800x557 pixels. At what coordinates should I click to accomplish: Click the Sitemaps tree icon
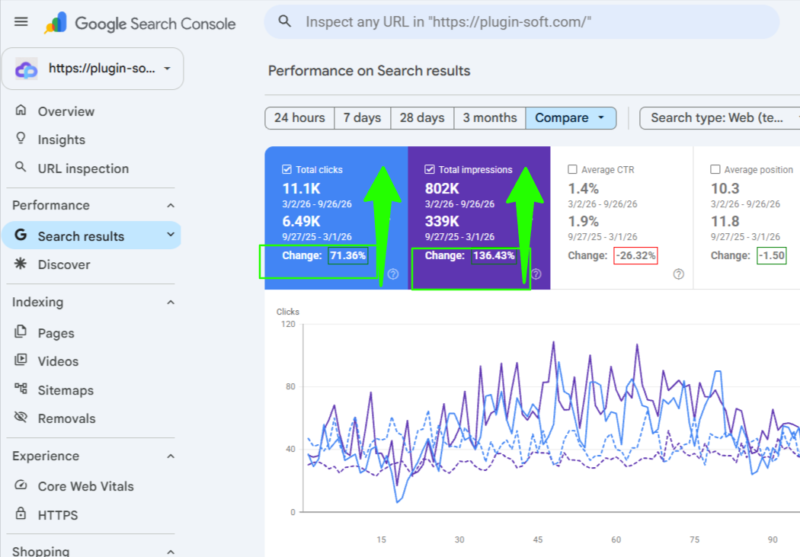[20, 389]
